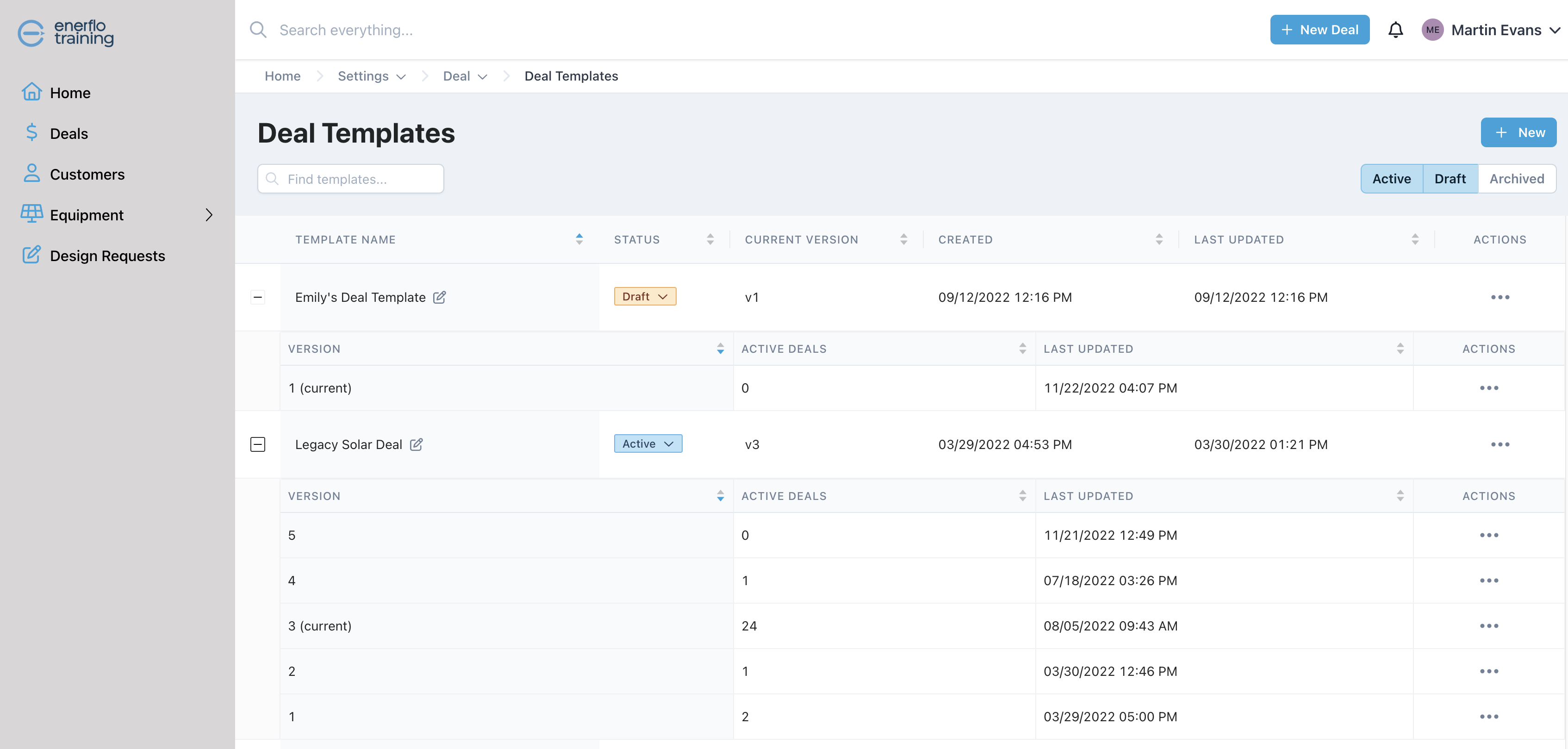Click the global search magnifier icon

pos(258,30)
